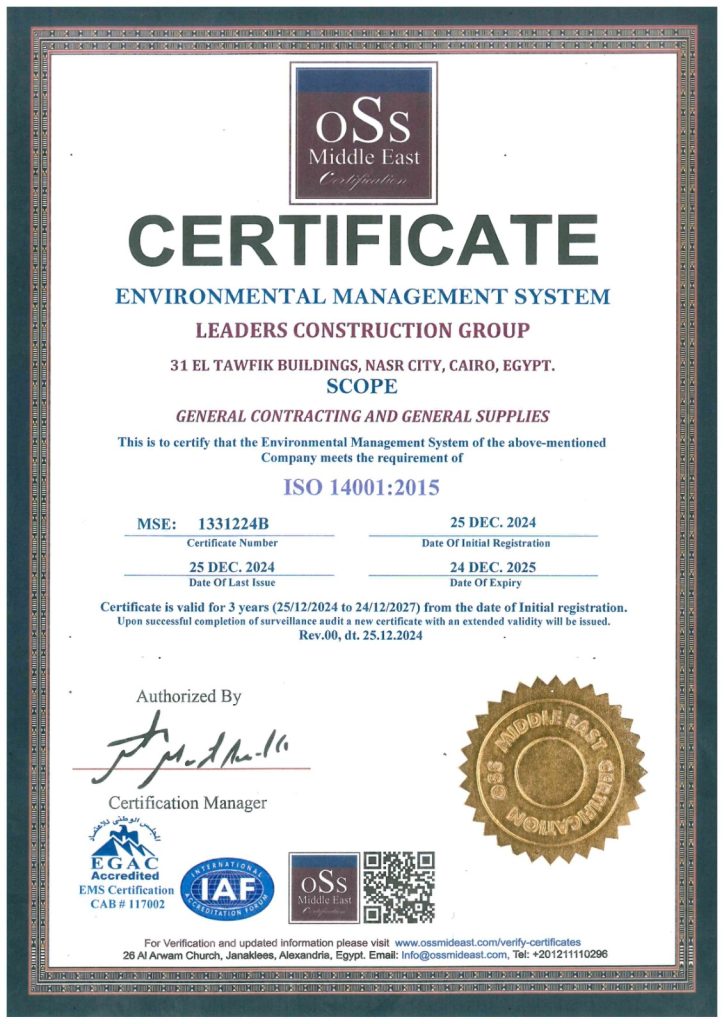Click the 'Date Of Last Issue' label

[x=232, y=583]
